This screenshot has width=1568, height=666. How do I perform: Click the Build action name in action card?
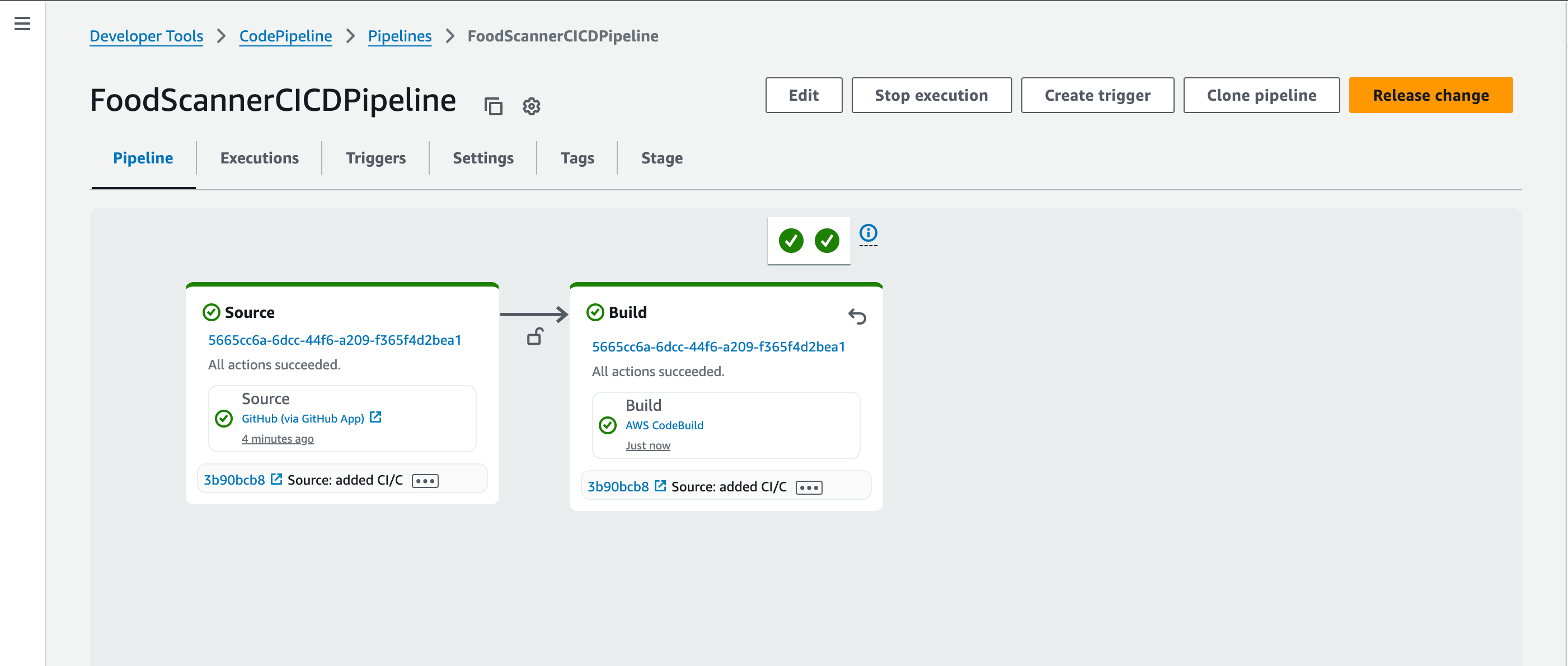click(644, 405)
